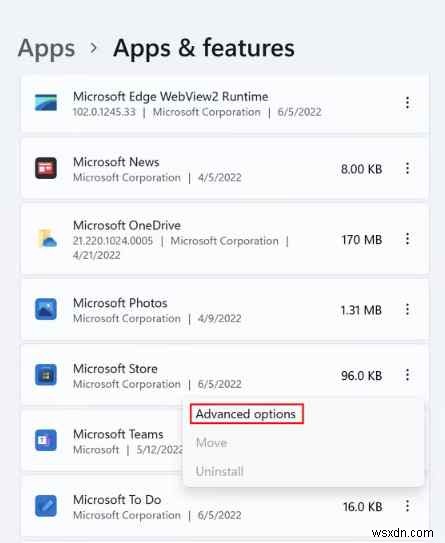Click the Microsoft OneDrive app icon

pos(46,239)
